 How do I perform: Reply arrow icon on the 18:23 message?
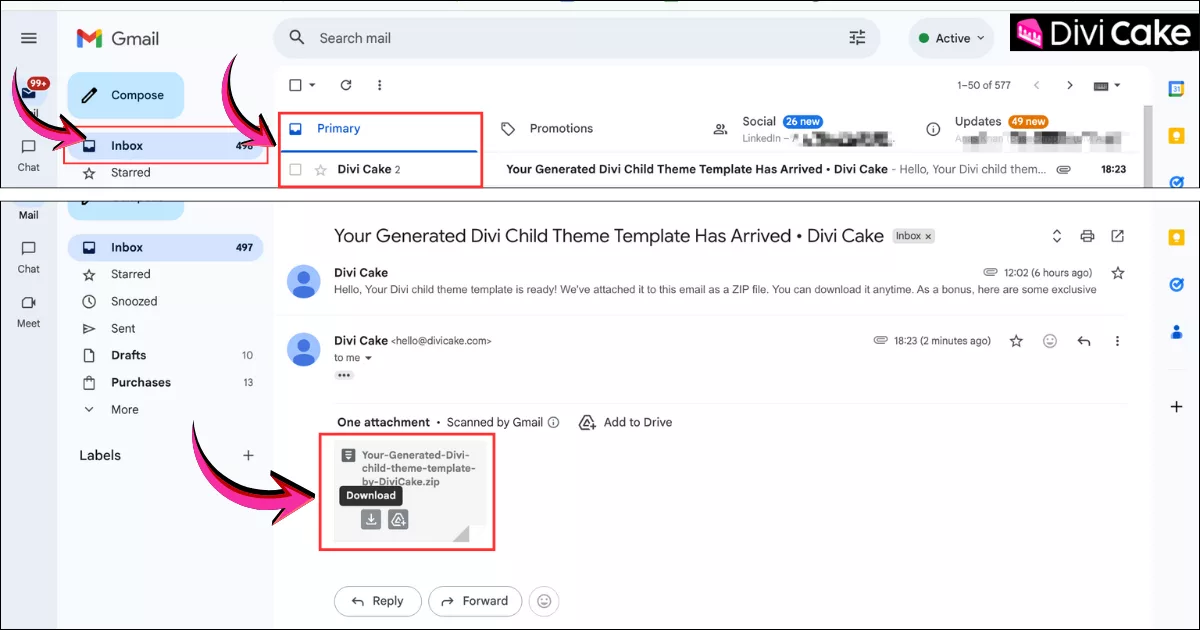point(1084,341)
